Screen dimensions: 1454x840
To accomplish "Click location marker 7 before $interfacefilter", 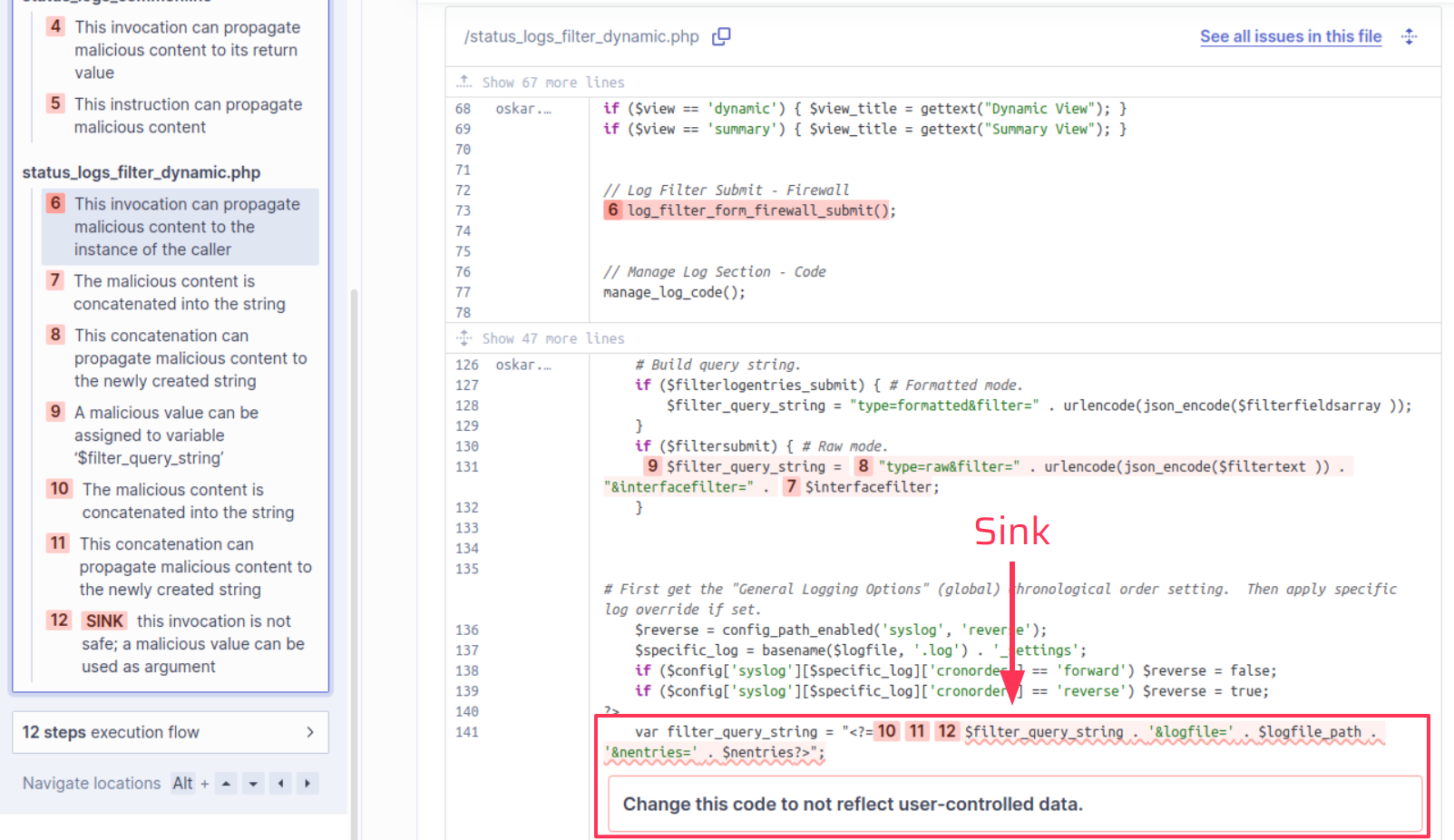I will pos(791,487).
